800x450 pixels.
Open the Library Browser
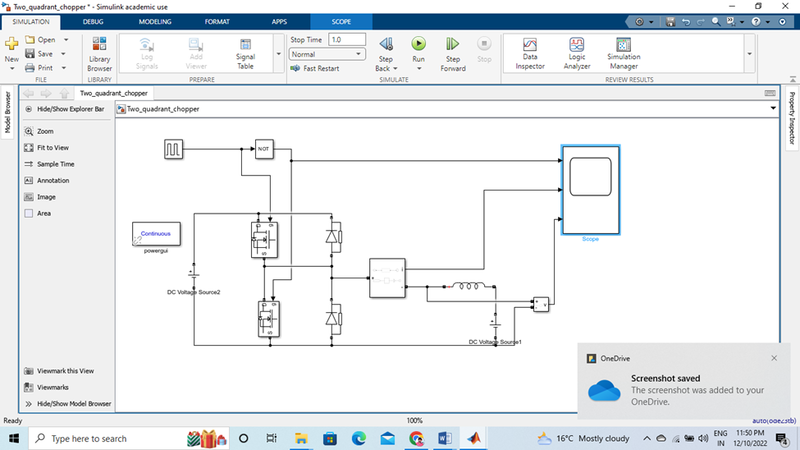[x=99, y=54]
